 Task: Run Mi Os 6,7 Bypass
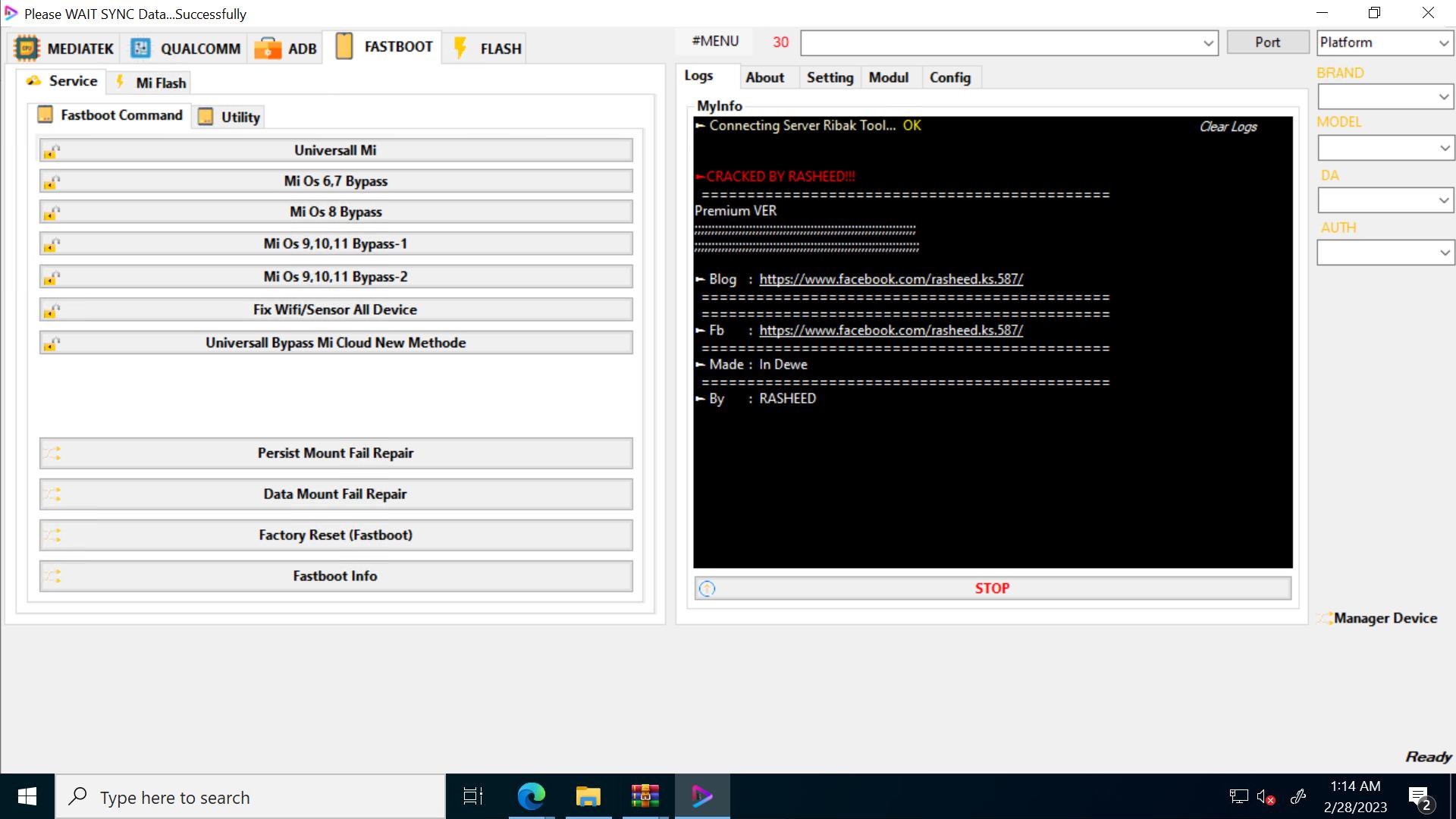336,181
